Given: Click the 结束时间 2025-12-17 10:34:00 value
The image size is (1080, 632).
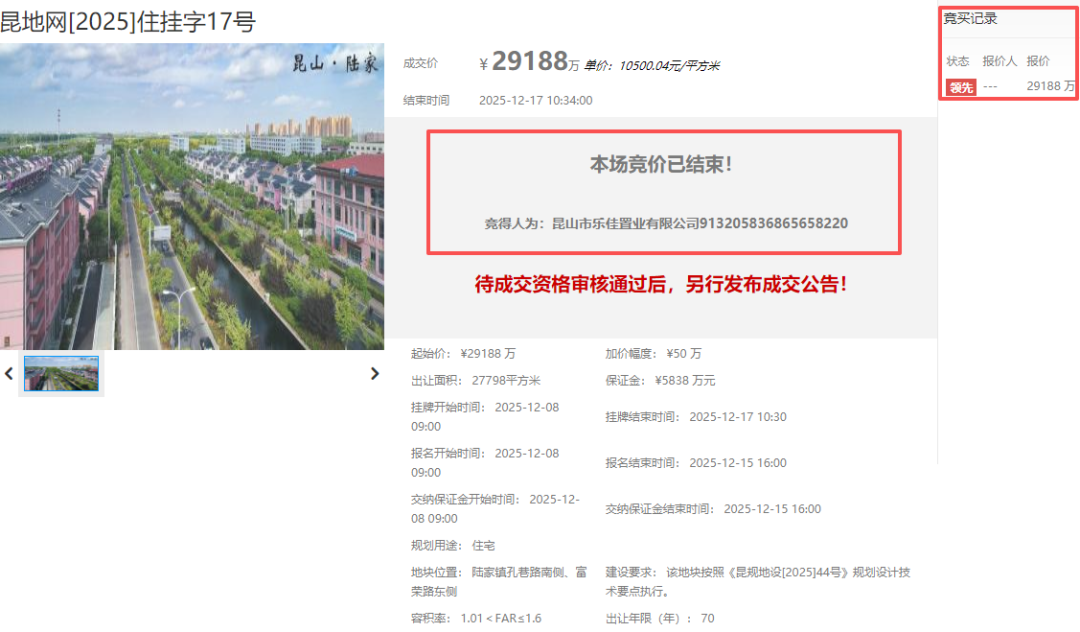Looking at the screenshot, I should tap(535, 100).
